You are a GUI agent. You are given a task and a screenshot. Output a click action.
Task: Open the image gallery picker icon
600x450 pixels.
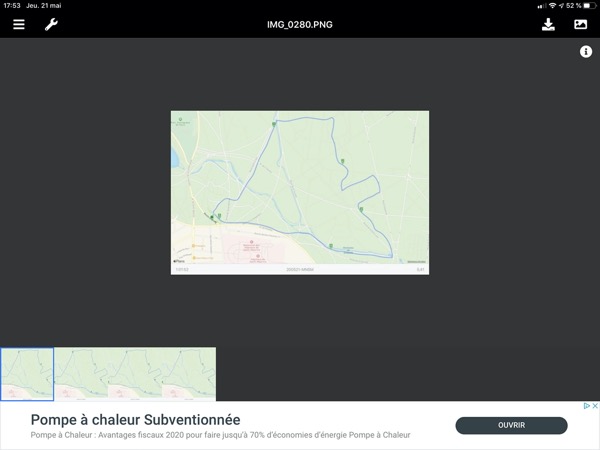pos(580,24)
